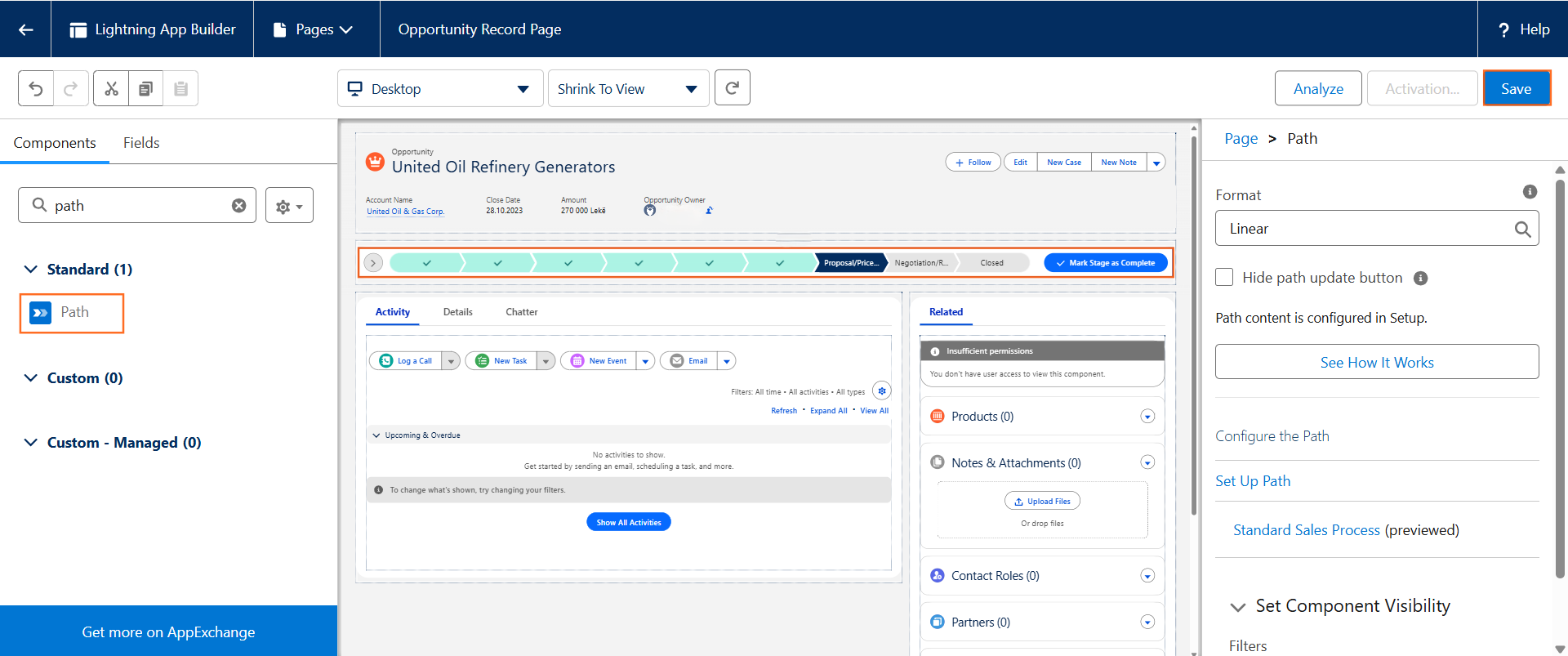Collapse the Custom - Managed (0) section

[x=31, y=442]
